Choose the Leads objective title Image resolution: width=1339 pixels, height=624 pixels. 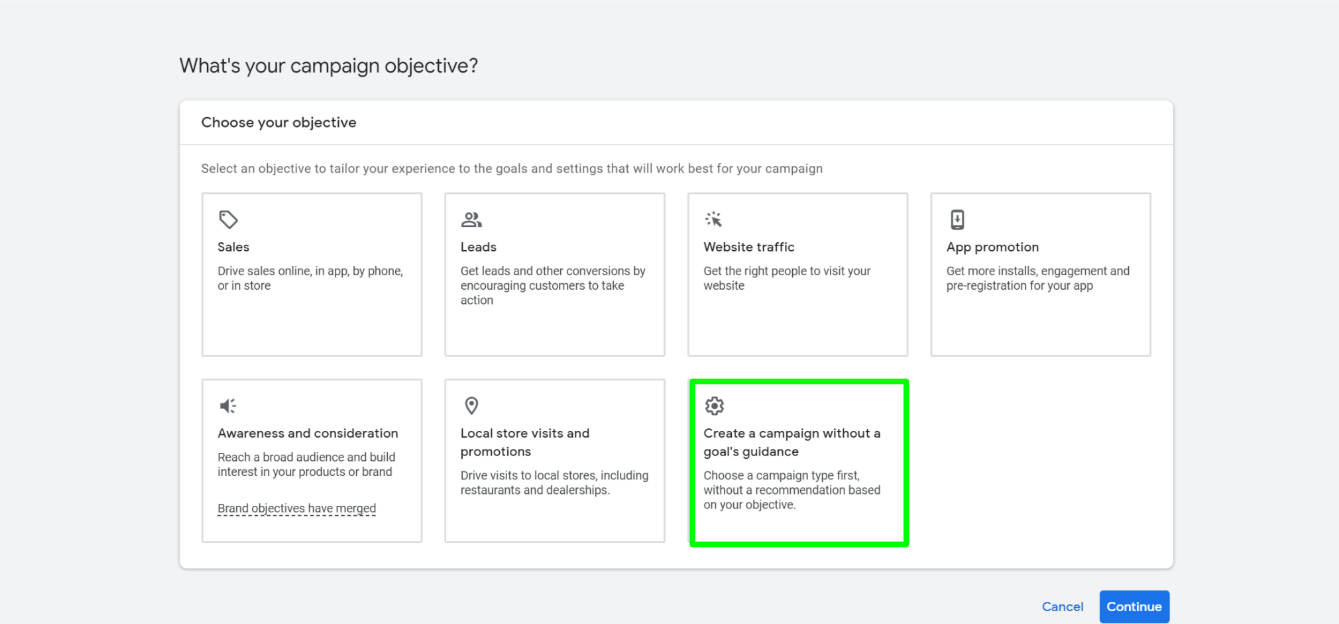pyautogui.click(x=478, y=247)
